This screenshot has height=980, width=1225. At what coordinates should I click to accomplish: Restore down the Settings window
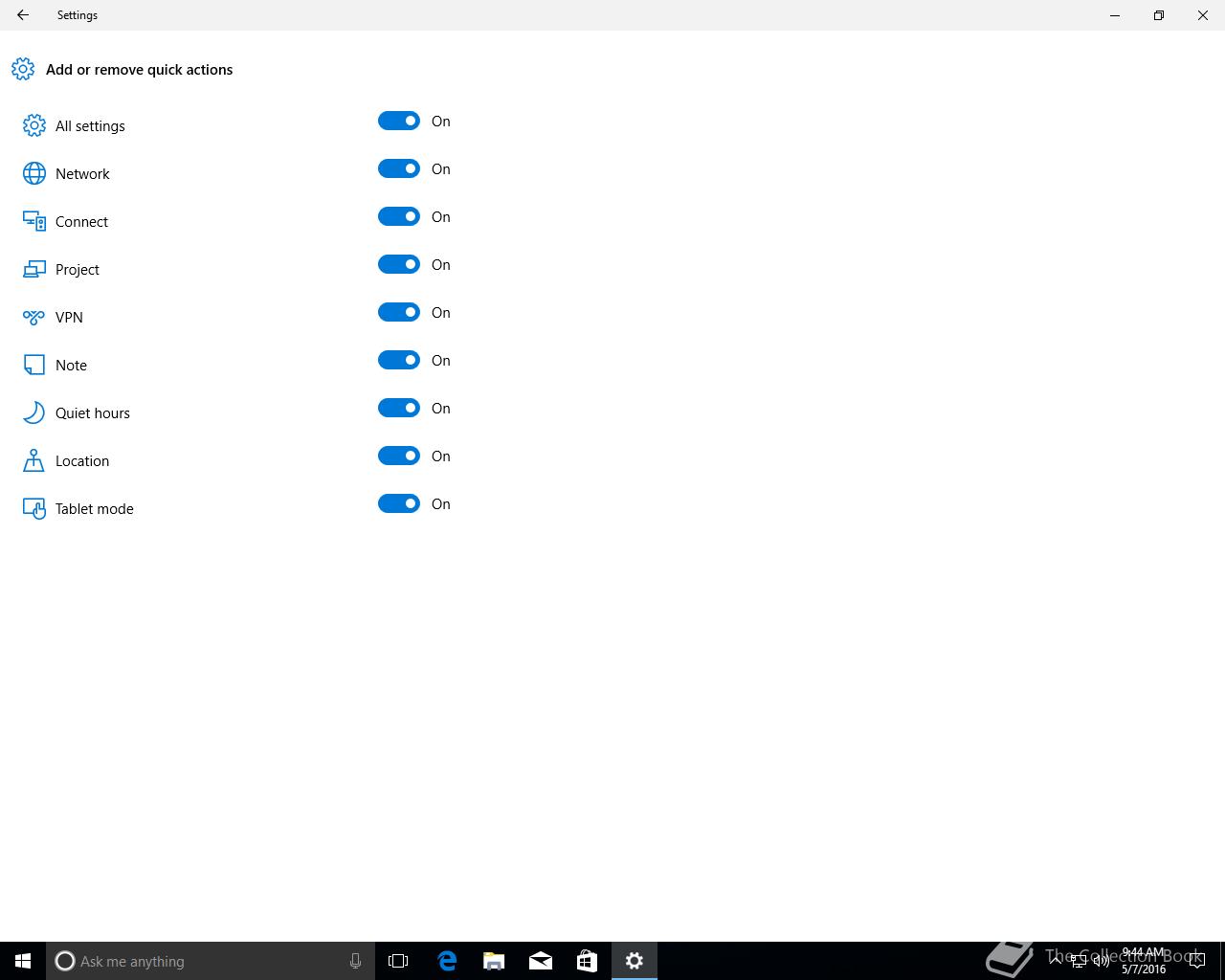point(1159,15)
